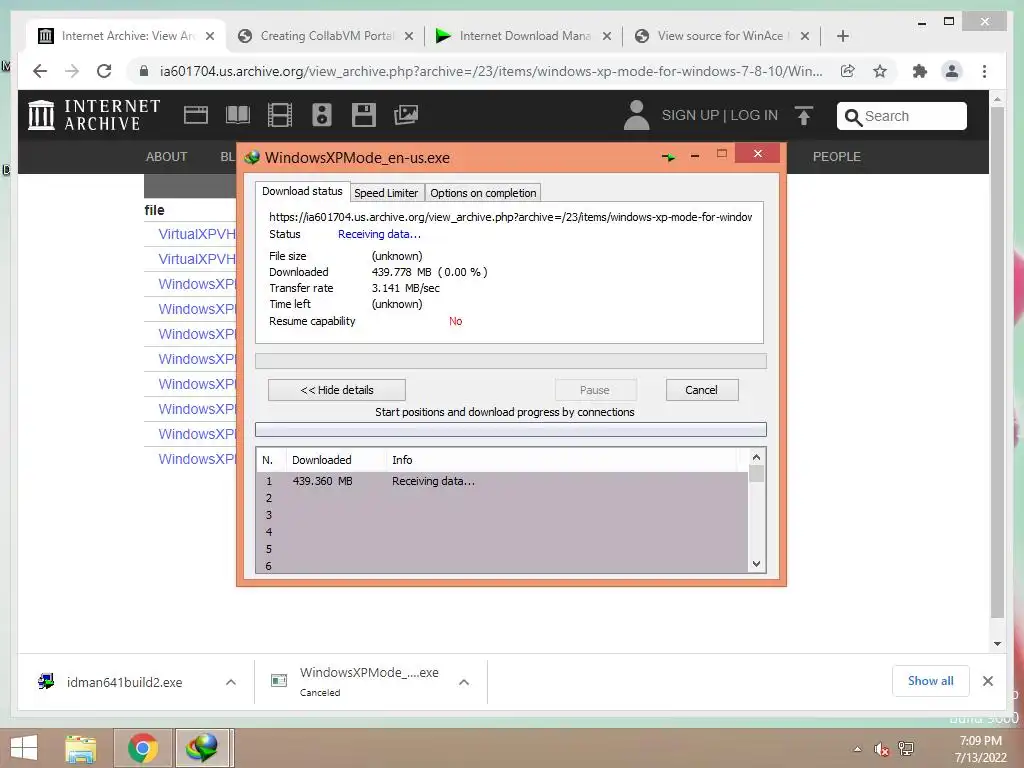Image resolution: width=1024 pixels, height=768 pixels.
Task: Open first VirtualXPVH file link
Action: pyautogui.click(x=197, y=234)
